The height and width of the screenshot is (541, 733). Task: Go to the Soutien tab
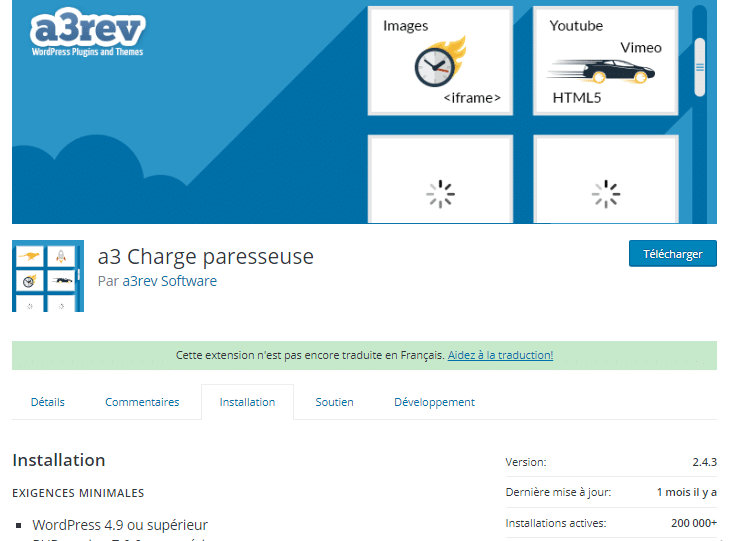click(x=334, y=402)
